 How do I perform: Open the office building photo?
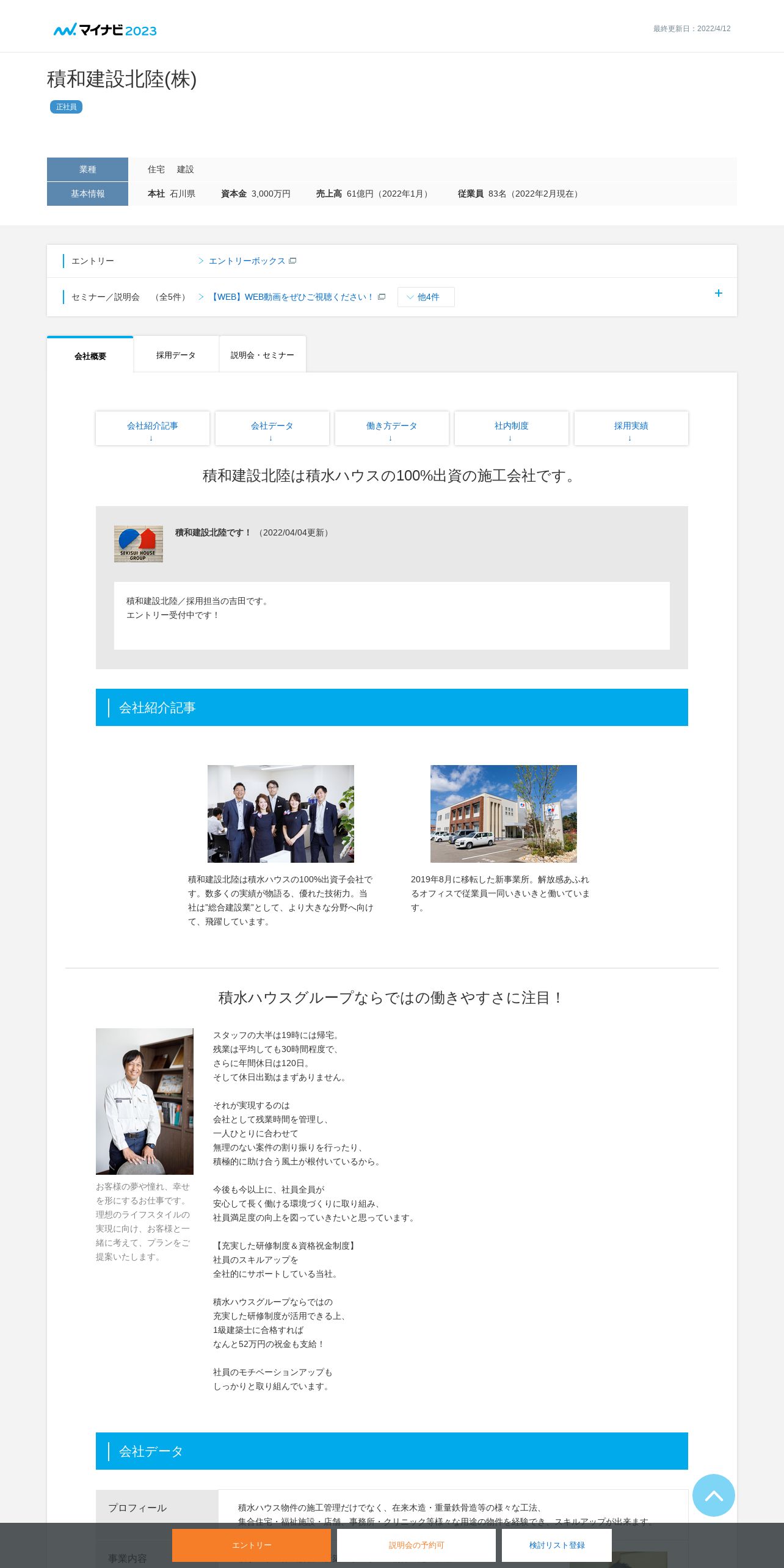click(504, 813)
